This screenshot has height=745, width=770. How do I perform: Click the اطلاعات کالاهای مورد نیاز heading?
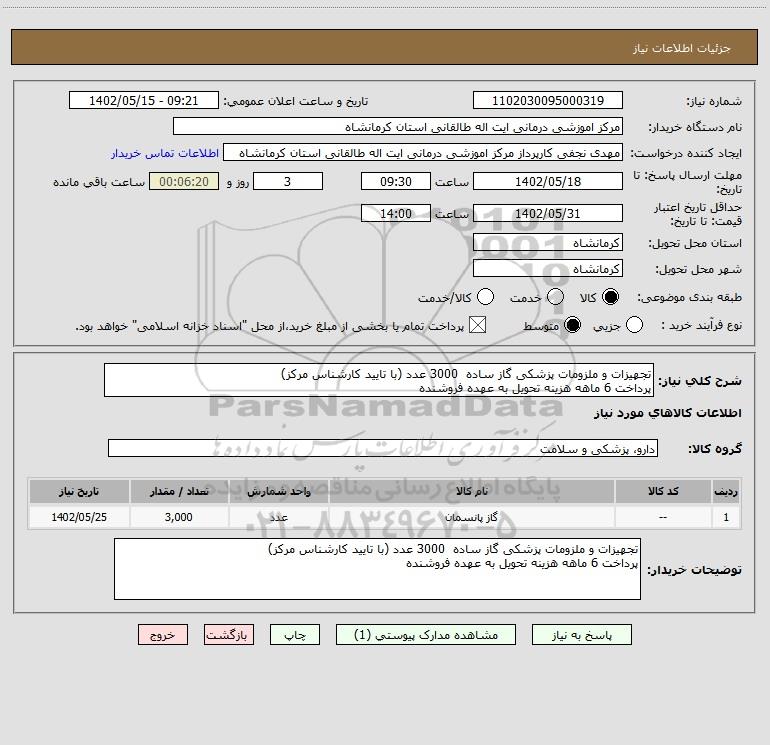pyautogui.click(x=667, y=413)
